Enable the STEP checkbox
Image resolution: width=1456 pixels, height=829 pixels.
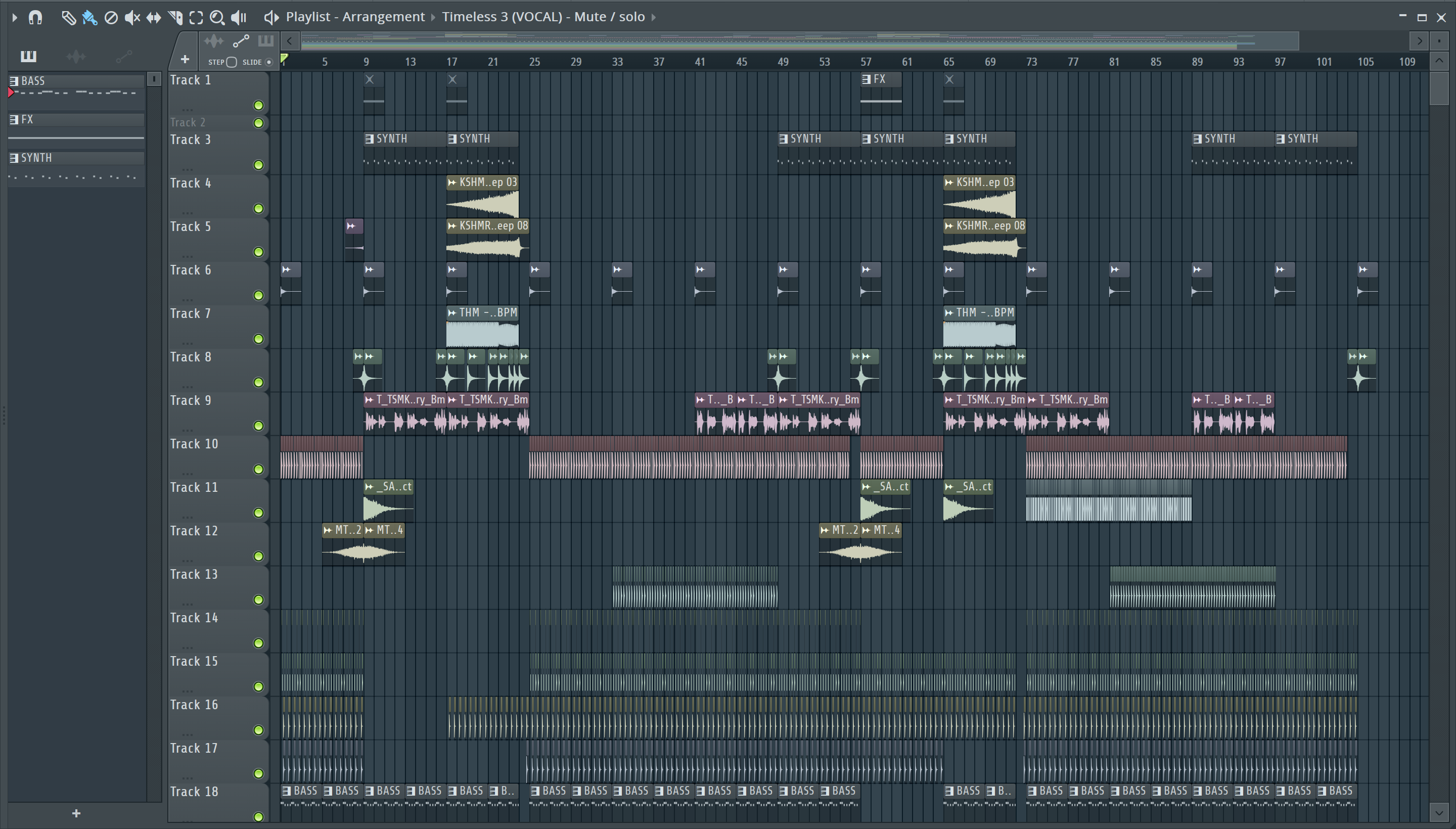pos(231,62)
